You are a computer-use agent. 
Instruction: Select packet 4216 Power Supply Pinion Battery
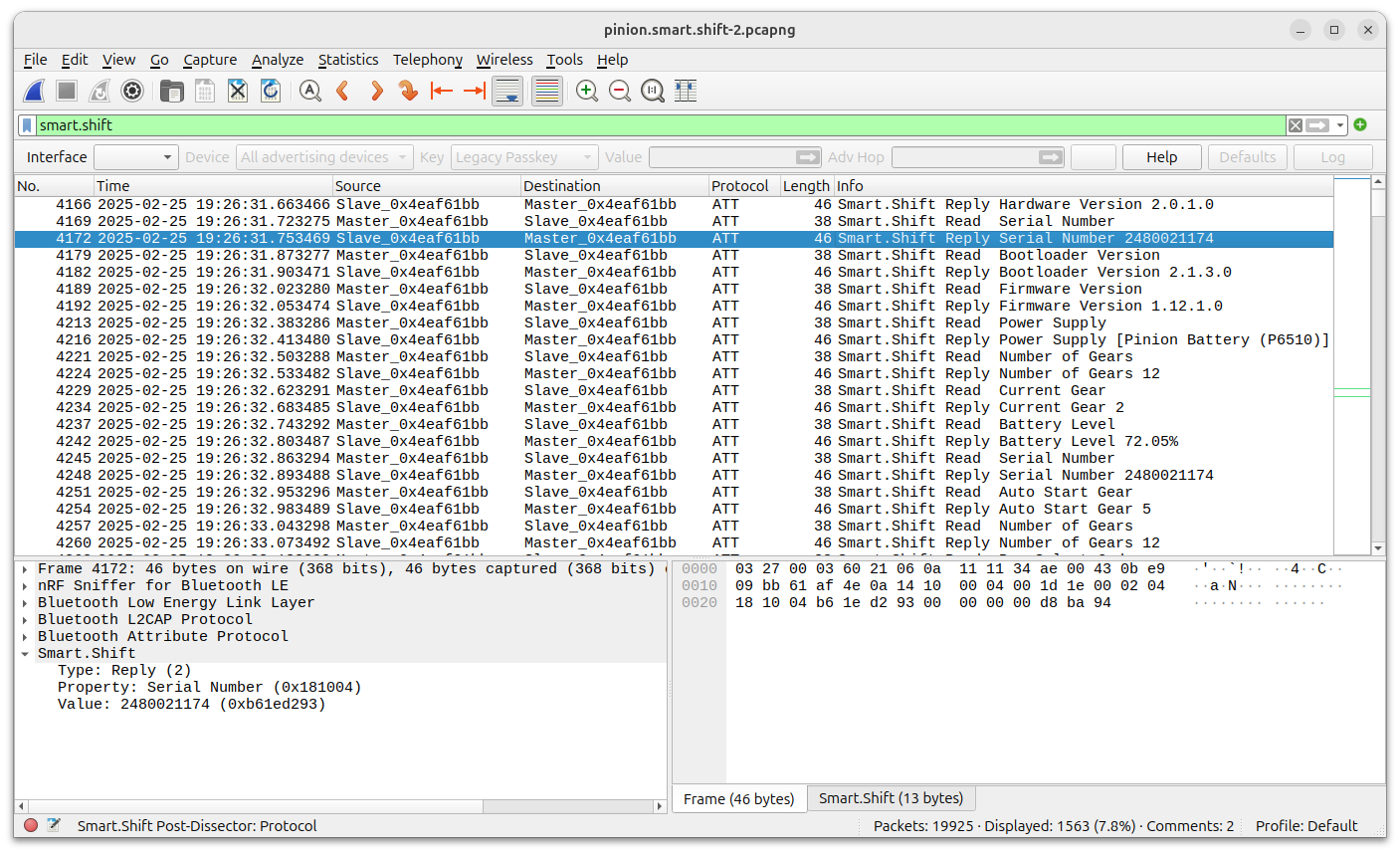click(x=674, y=340)
